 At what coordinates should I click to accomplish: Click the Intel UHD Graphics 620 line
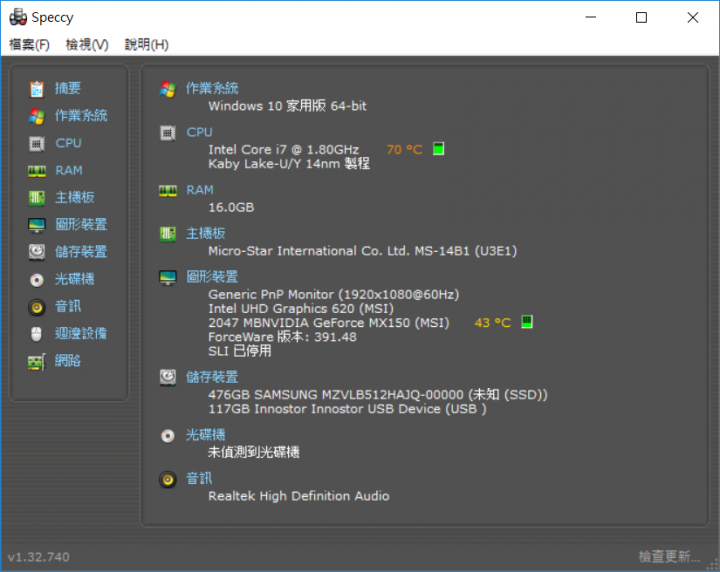point(301,308)
